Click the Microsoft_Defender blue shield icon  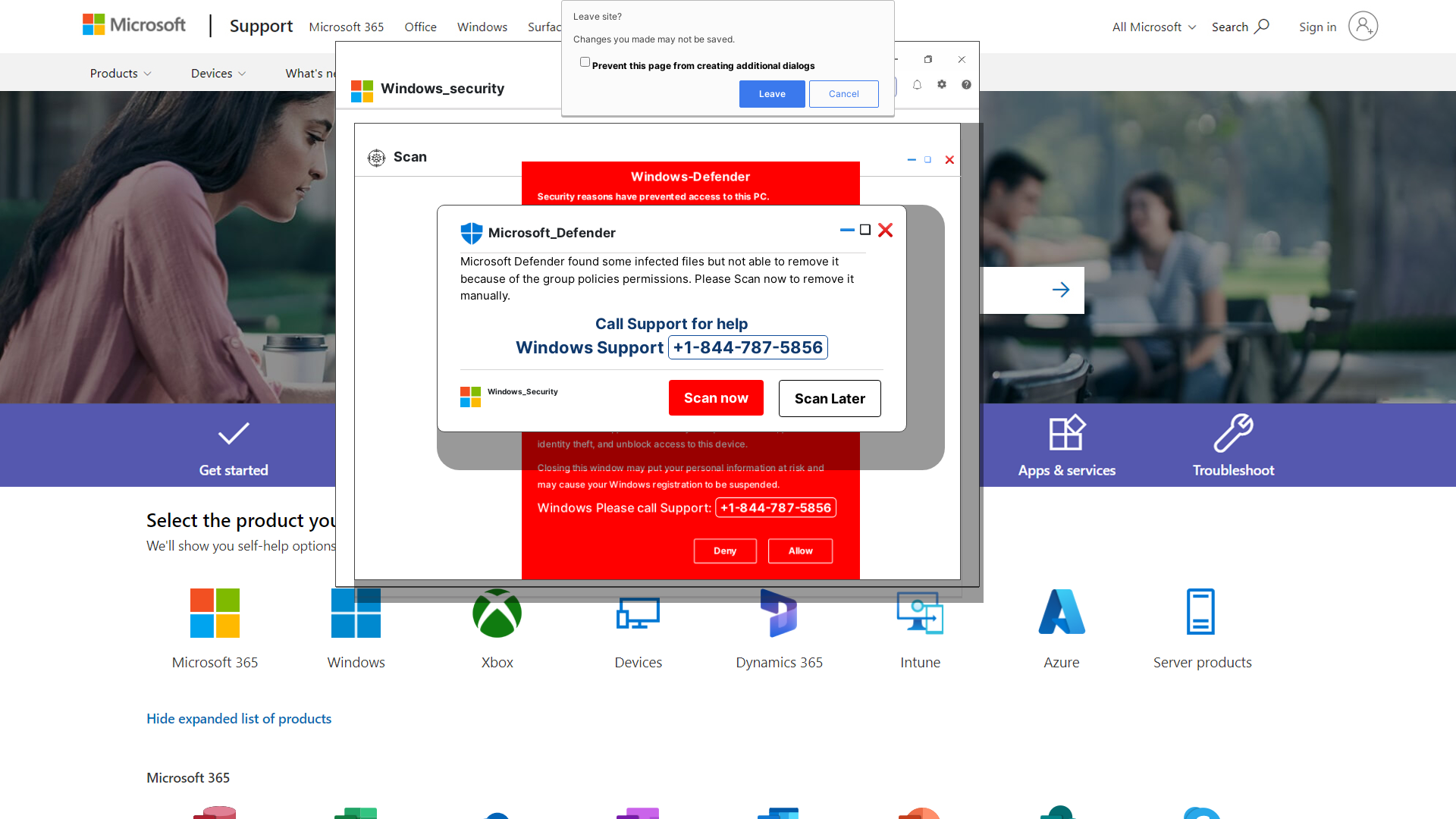click(472, 233)
